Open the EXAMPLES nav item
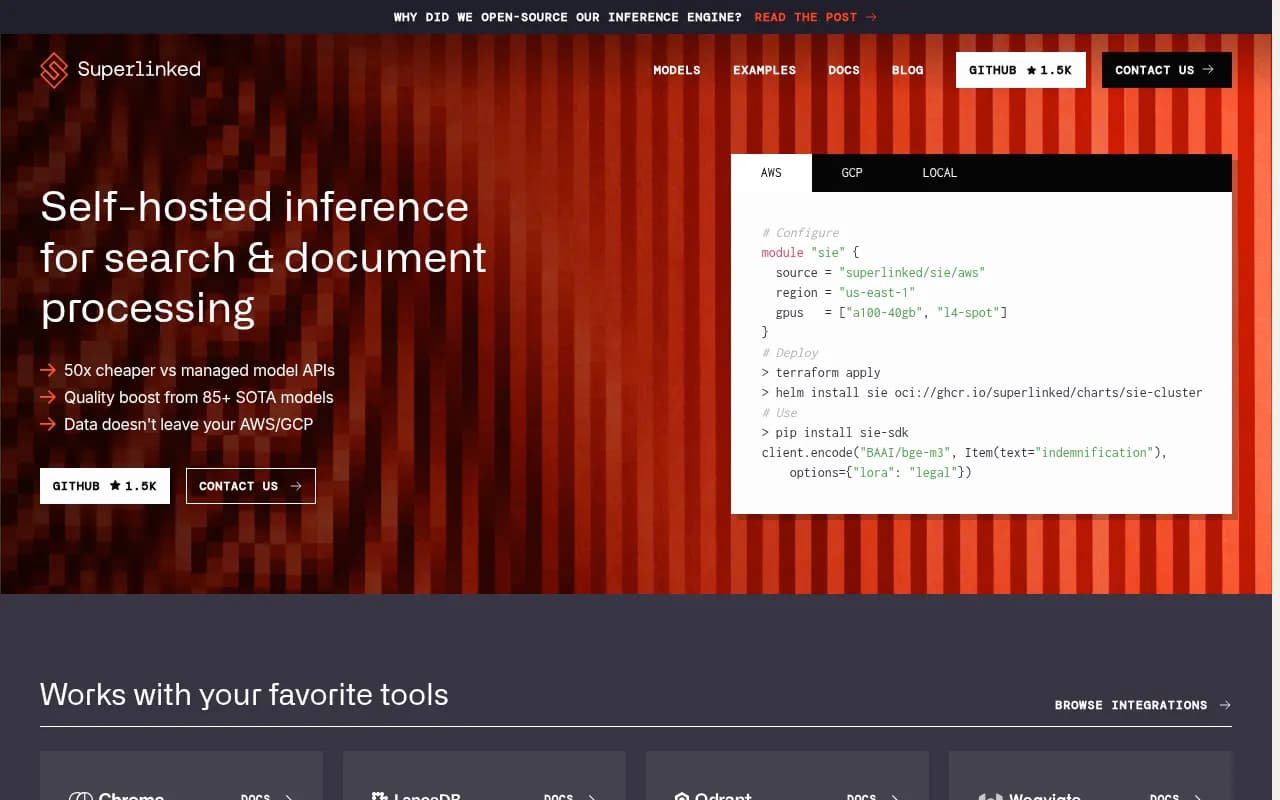 (764, 70)
